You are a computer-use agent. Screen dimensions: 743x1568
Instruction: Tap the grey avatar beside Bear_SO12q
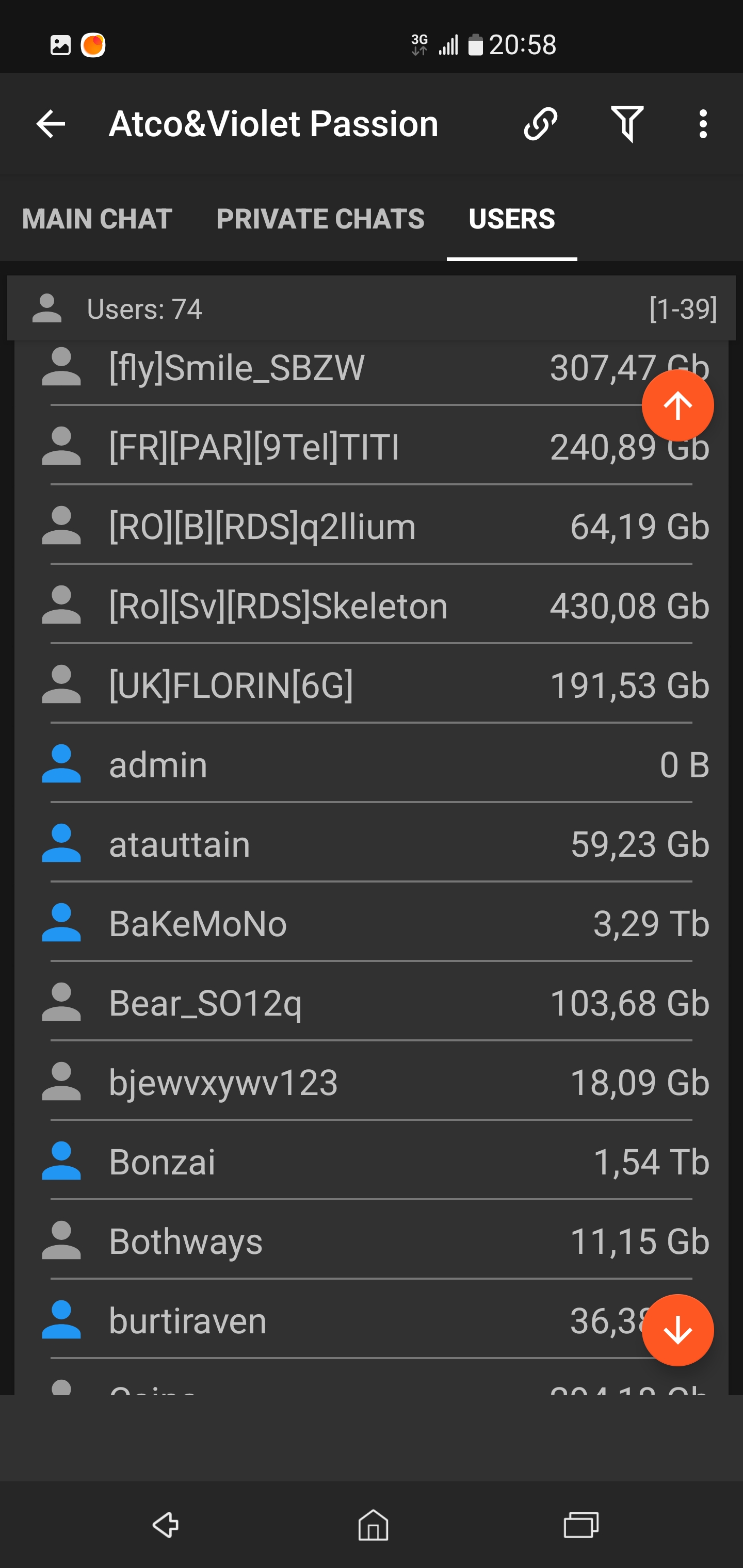pos(61,1003)
